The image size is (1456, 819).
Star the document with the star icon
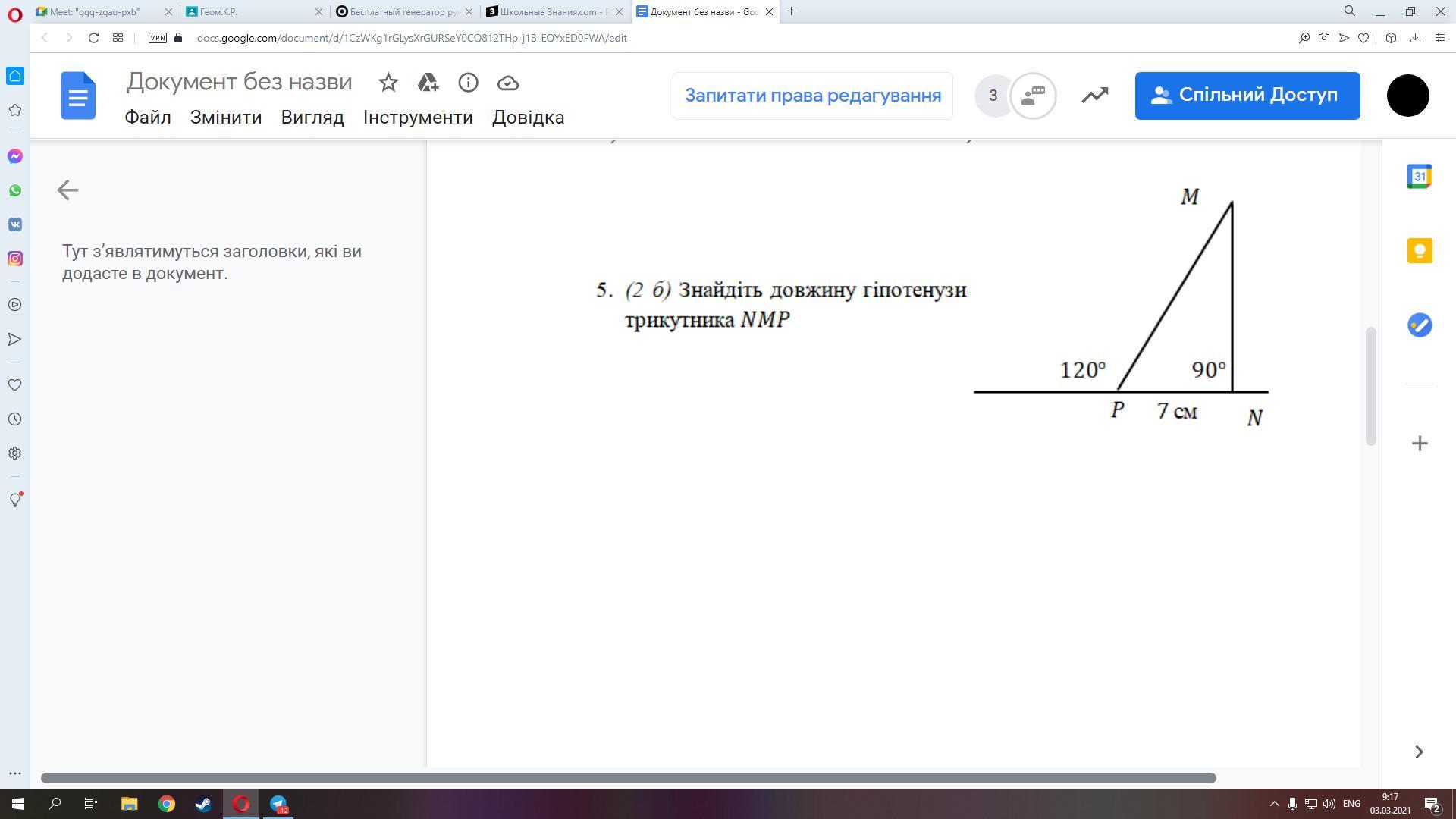click(388, 83)
